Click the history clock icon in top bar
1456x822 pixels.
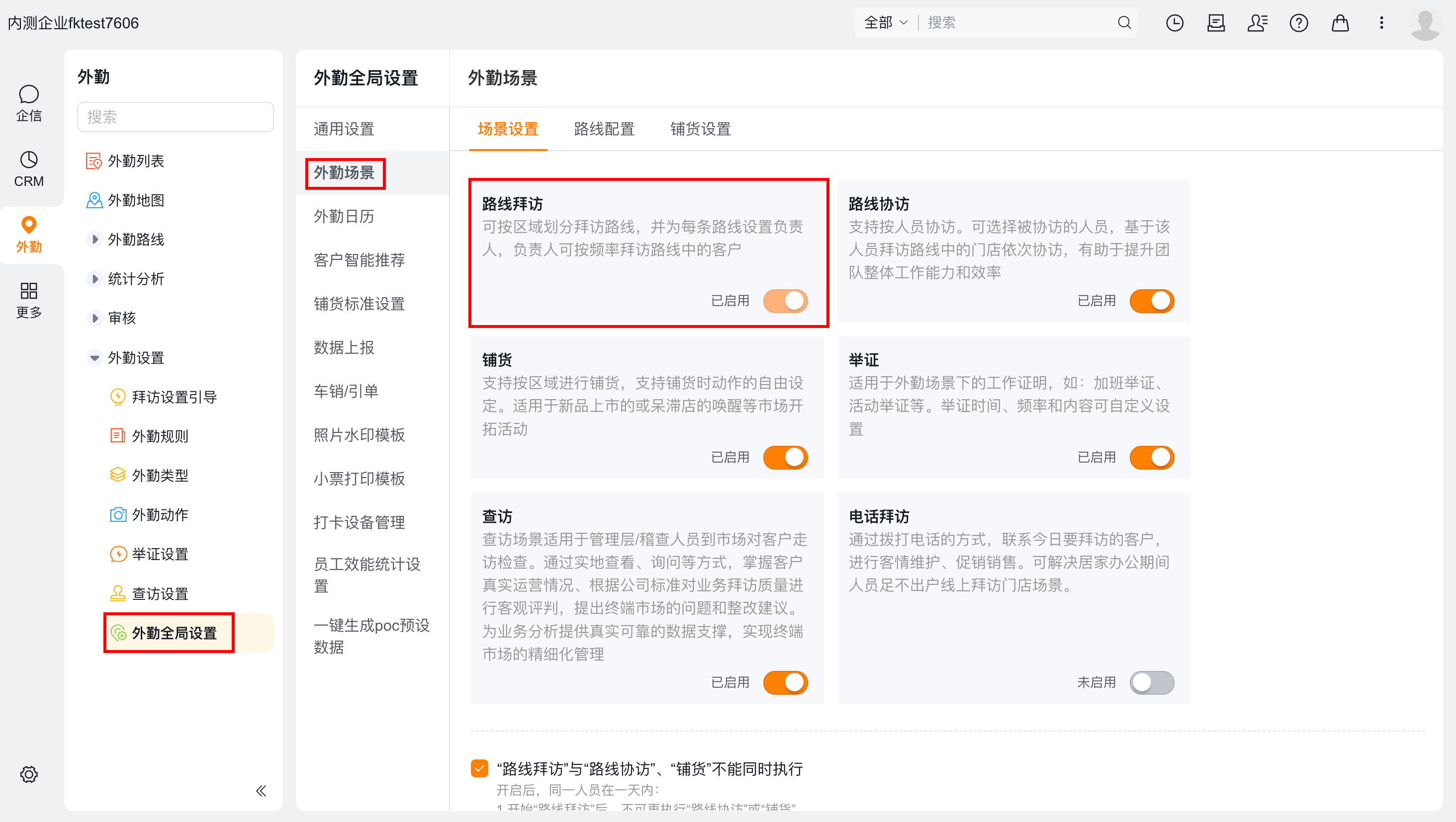(1175, 22)
